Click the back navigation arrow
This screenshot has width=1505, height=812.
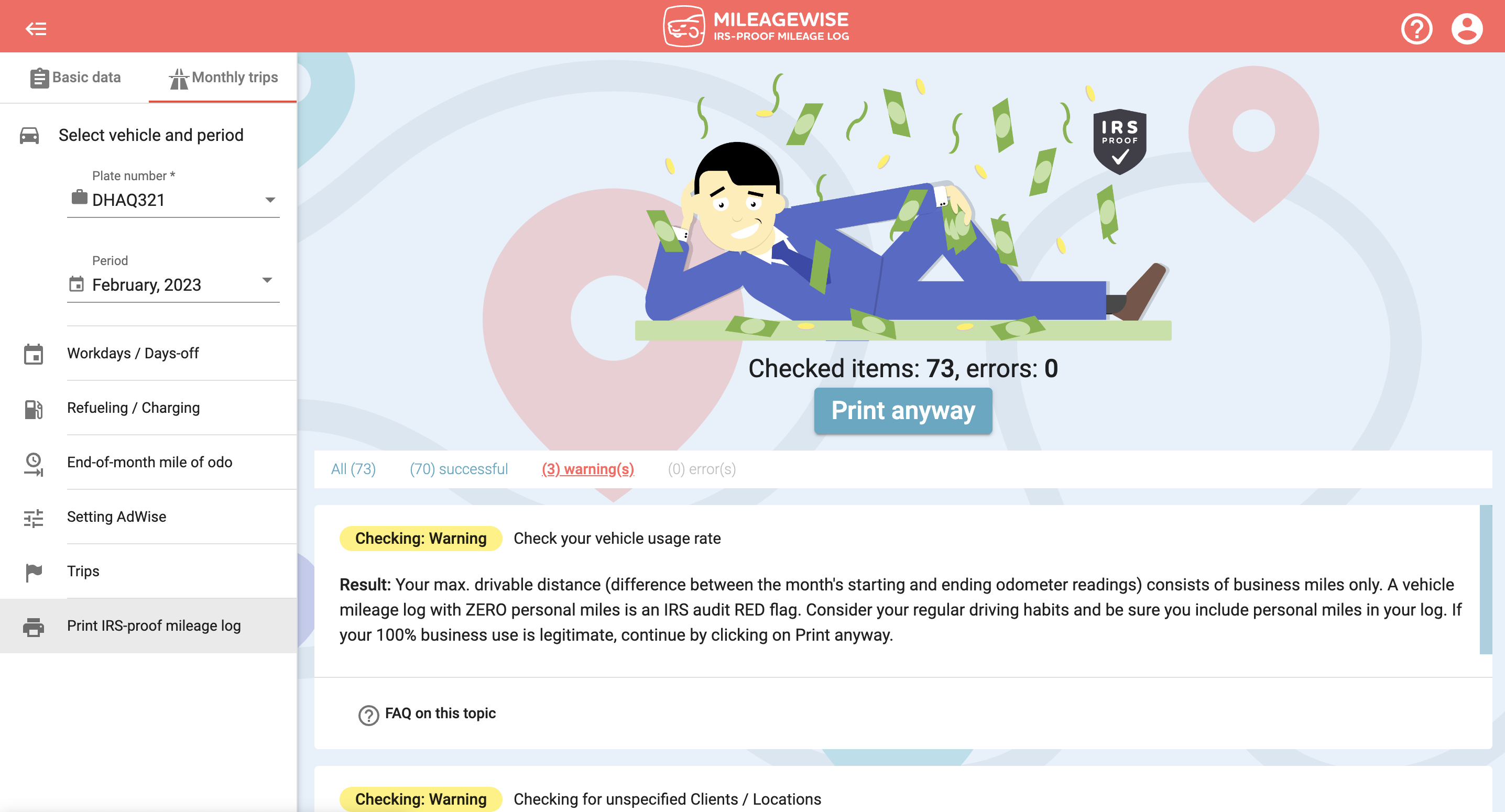point(37,27)
